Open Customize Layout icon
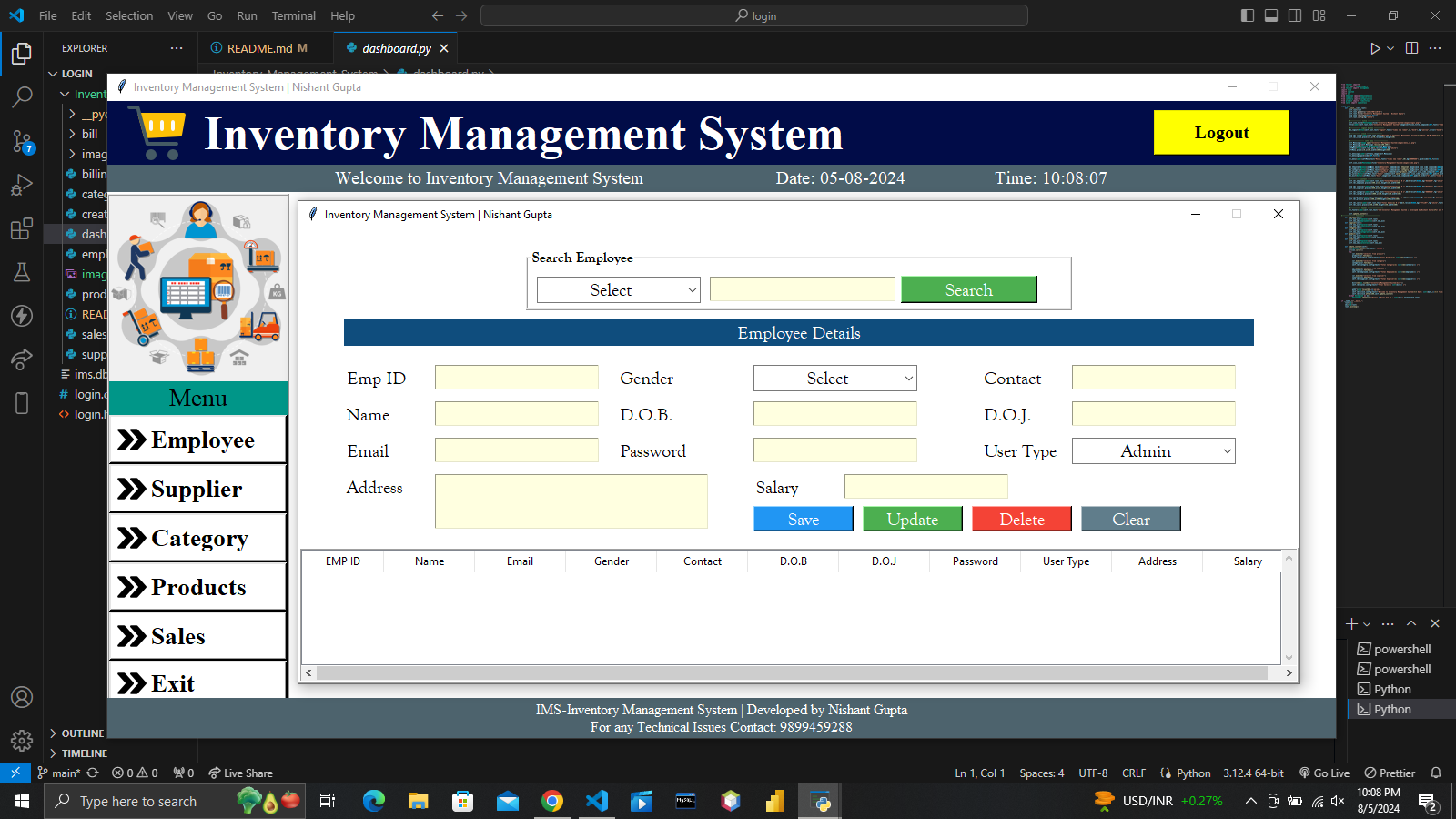The image size is (1456, 819). 1319,15
